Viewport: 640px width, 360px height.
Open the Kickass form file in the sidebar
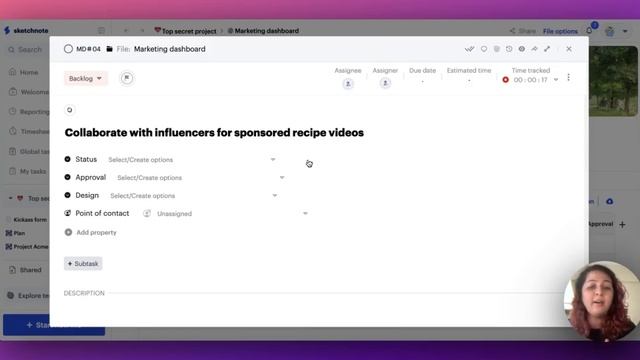pos(27,220)
